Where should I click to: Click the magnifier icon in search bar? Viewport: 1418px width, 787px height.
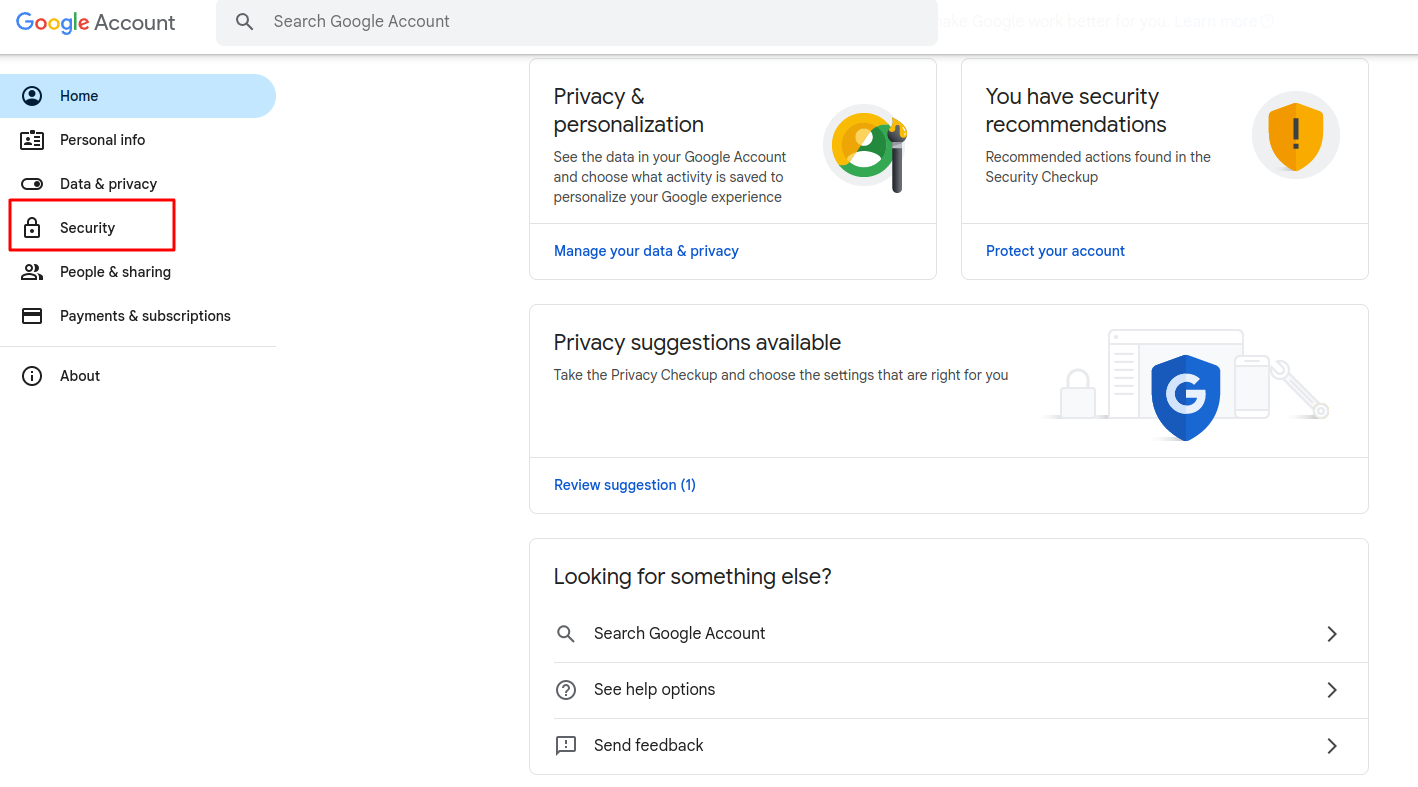[x=245, y=22]
